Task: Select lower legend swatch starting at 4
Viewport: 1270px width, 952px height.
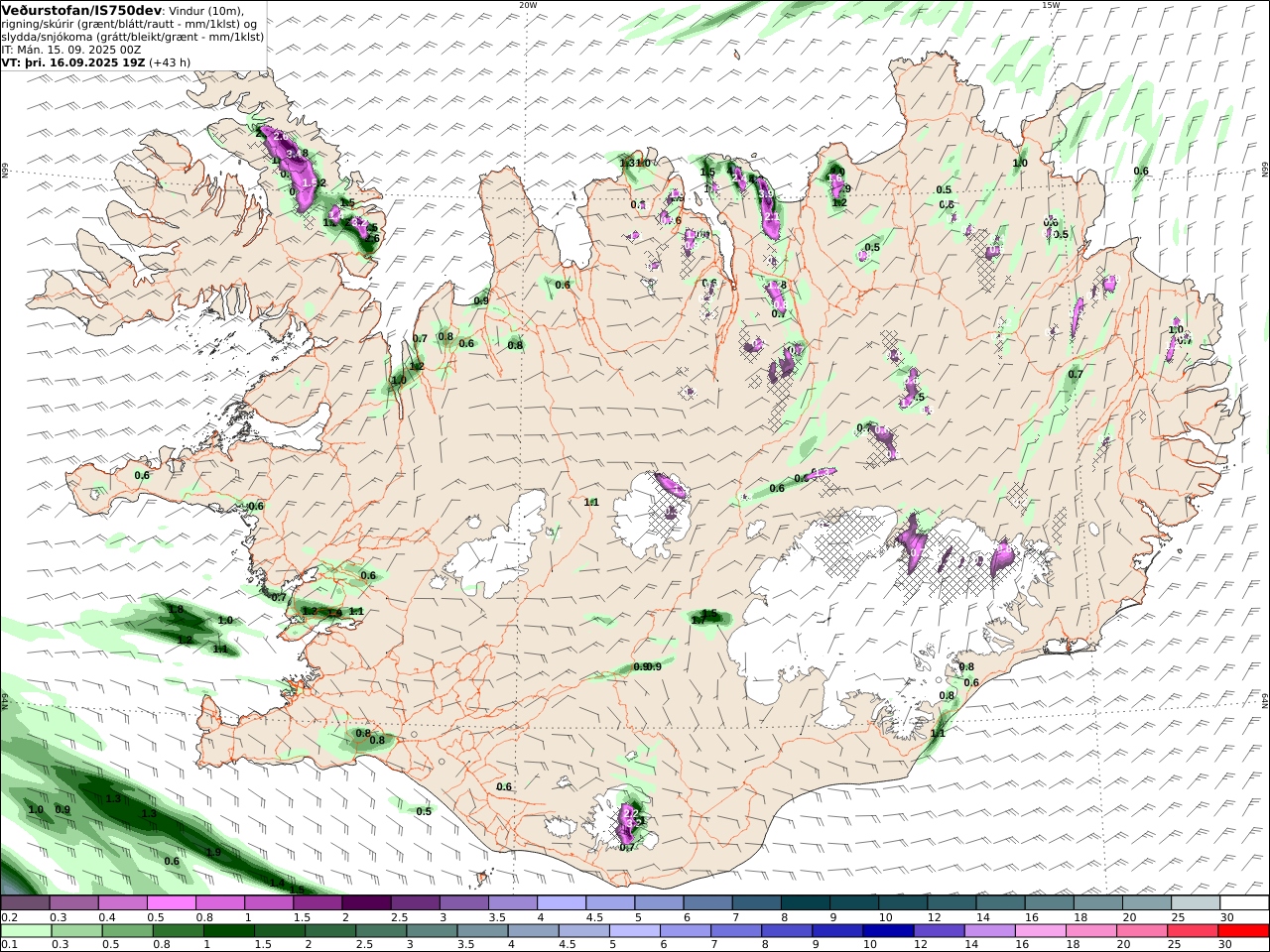Action: click(x=533, y=931)
